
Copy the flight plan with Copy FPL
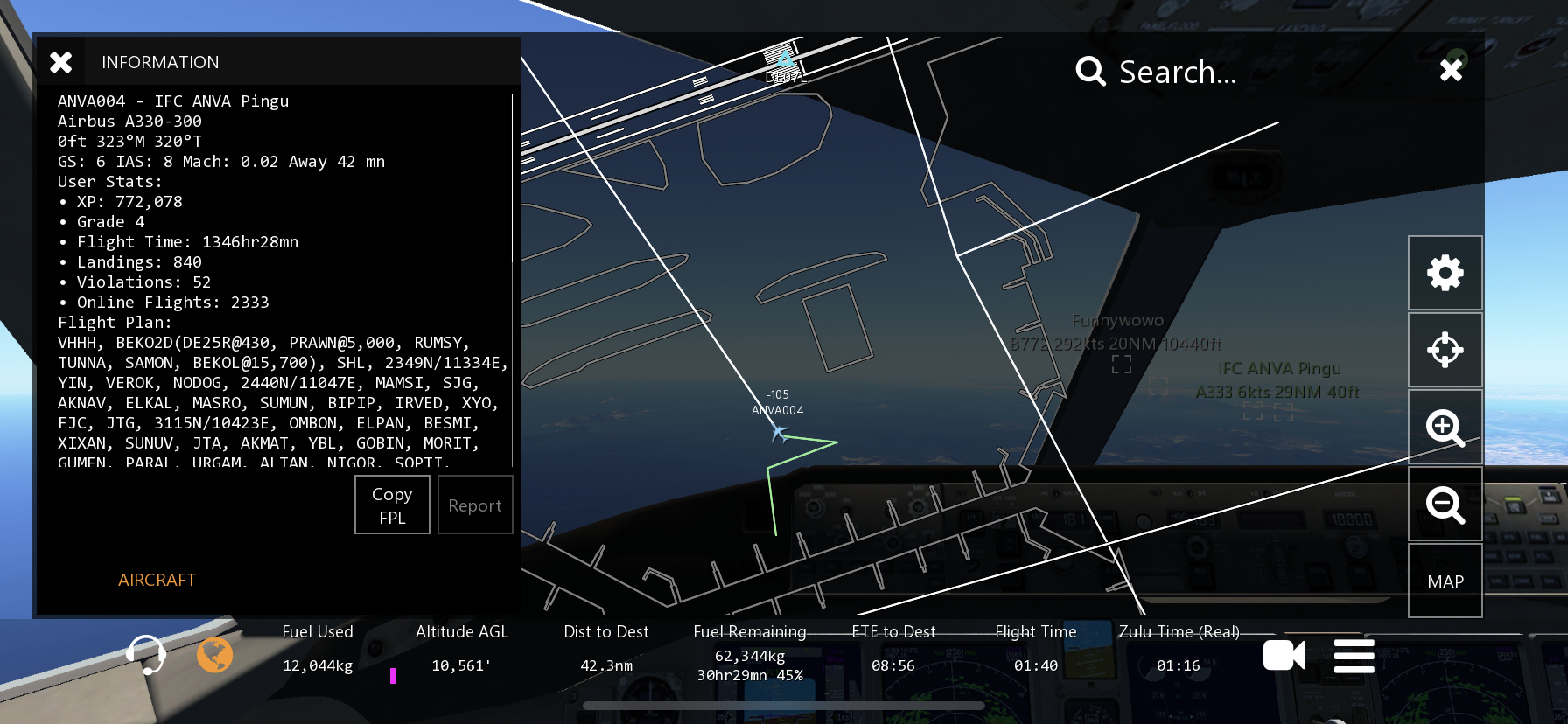tap(392, 505)
